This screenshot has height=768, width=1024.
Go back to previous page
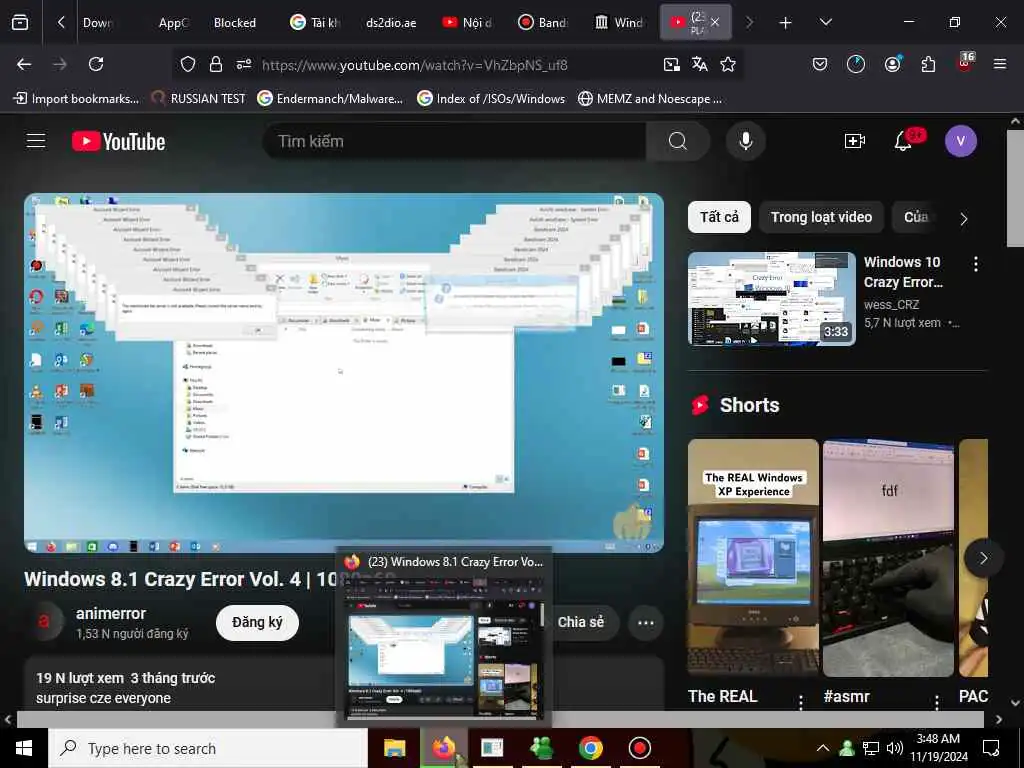point(24,64)
